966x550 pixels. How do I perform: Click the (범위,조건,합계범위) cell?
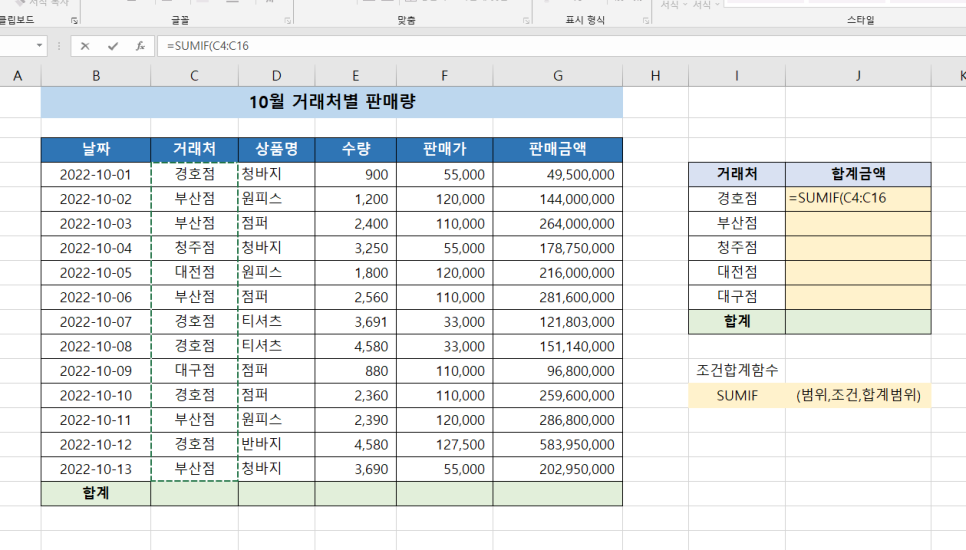coord(858,395)
